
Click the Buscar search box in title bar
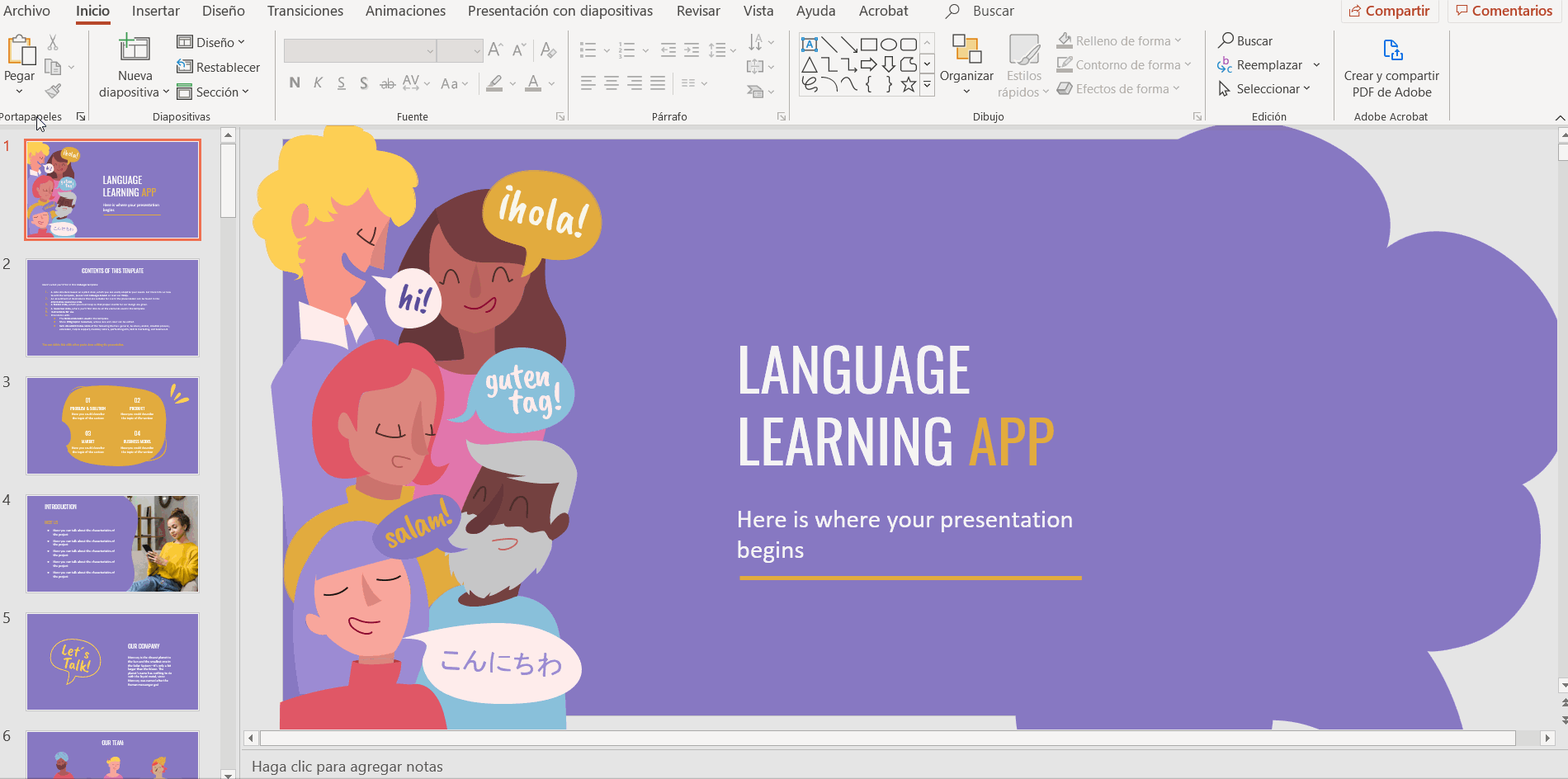(x=980, y=11)
